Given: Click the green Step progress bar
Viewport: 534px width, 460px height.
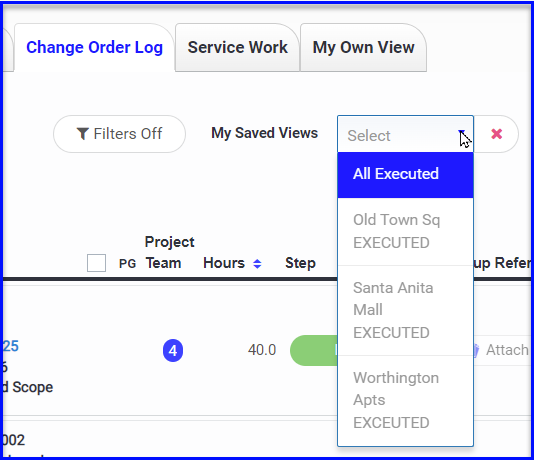Looking at the screenshot, I should click(x=314, y=350).
